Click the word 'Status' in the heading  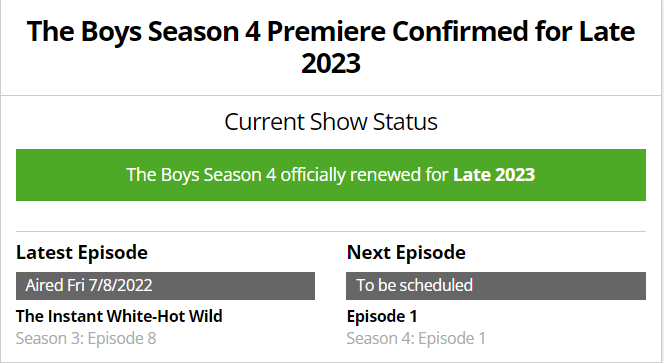point(405,122)
